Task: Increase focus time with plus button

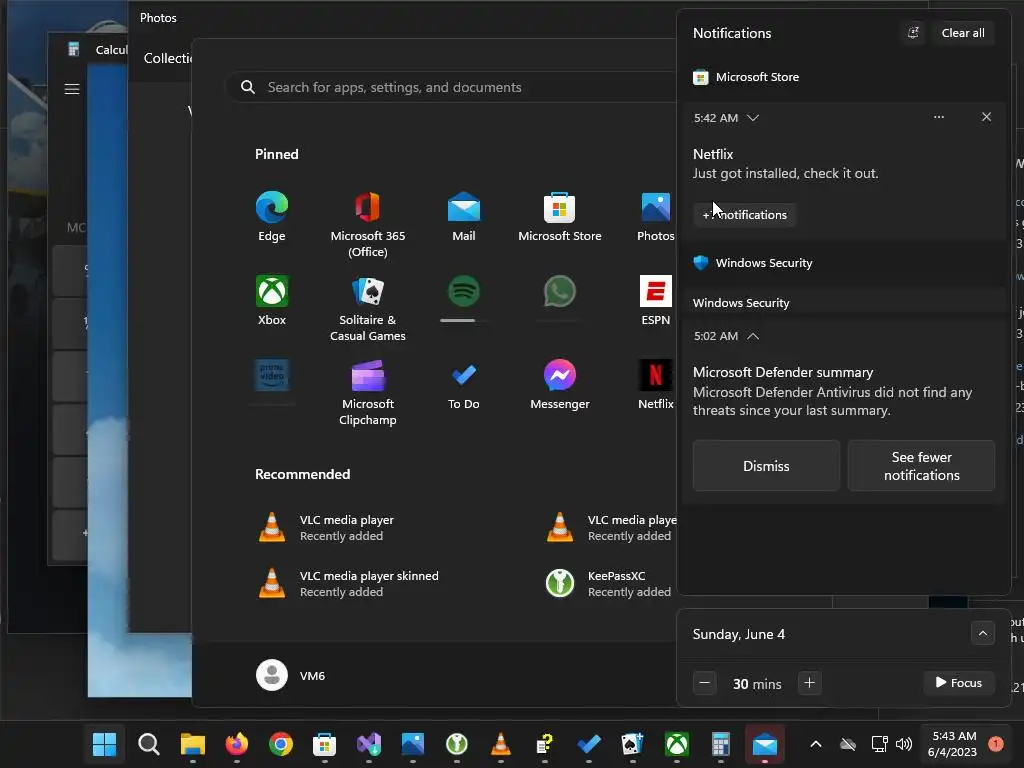Action: pyautogui.click(x=809, y=683)
